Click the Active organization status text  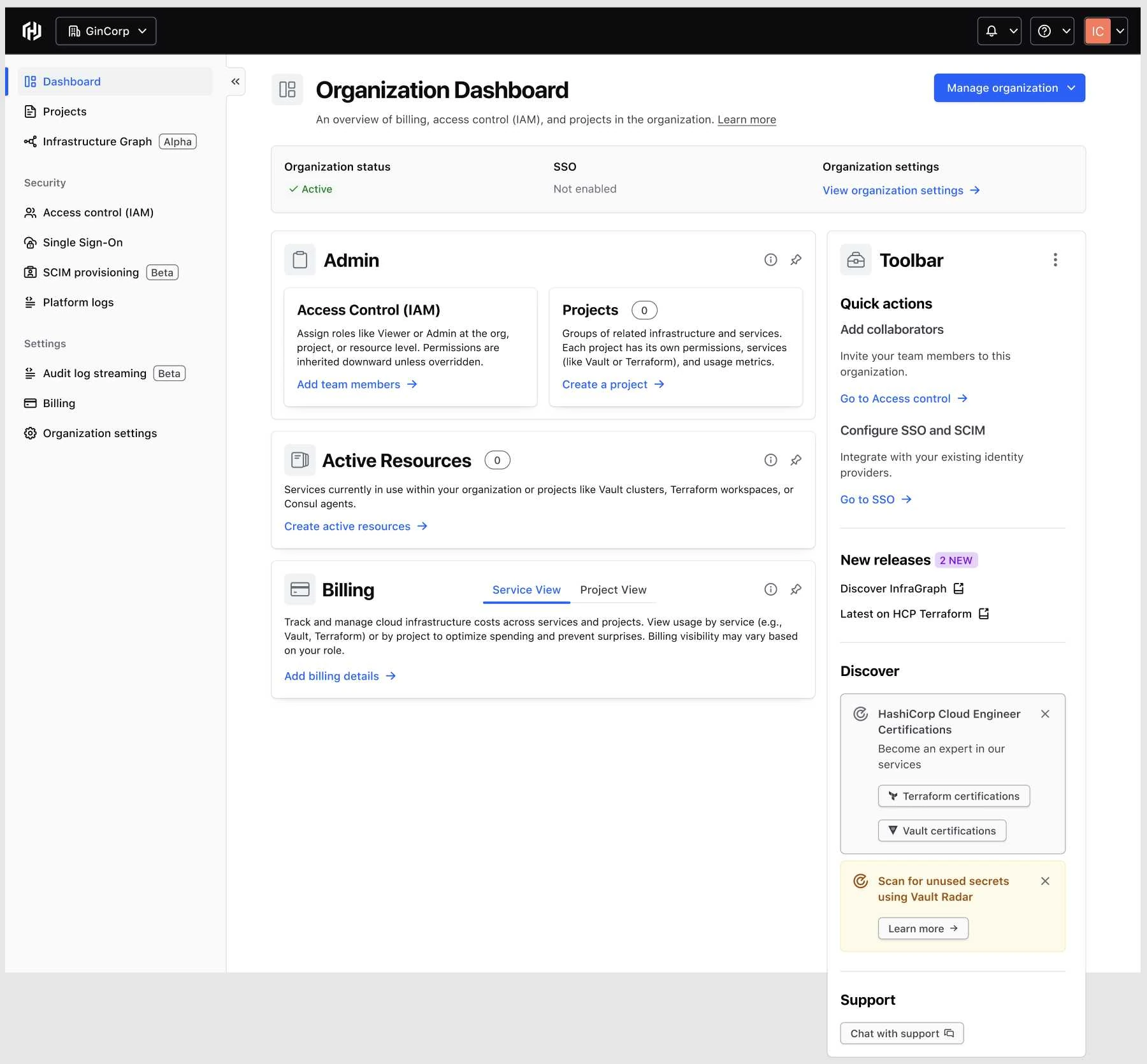[x=310, y=189]
